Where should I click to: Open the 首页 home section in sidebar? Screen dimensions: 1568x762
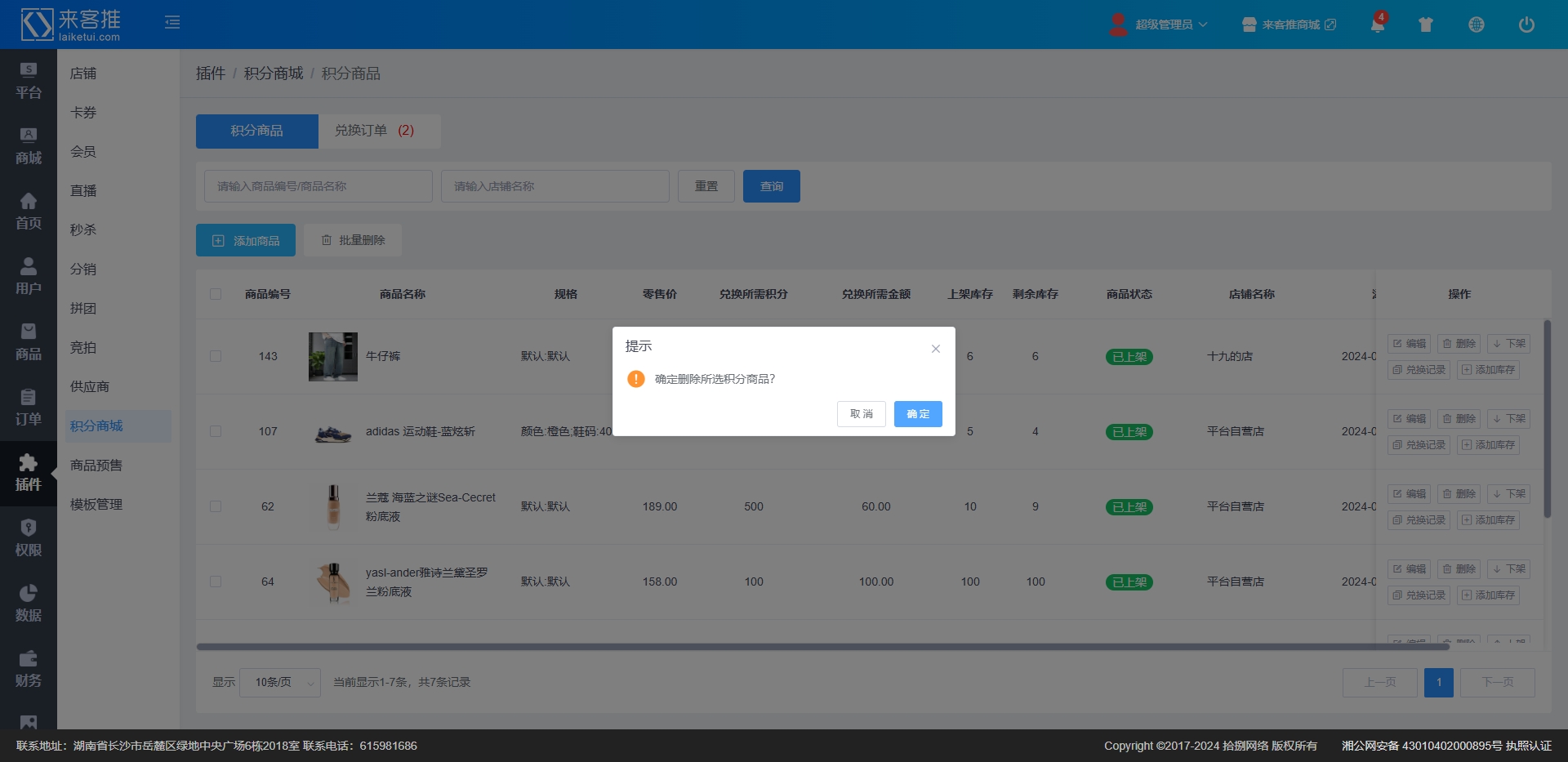coord(29,212)
